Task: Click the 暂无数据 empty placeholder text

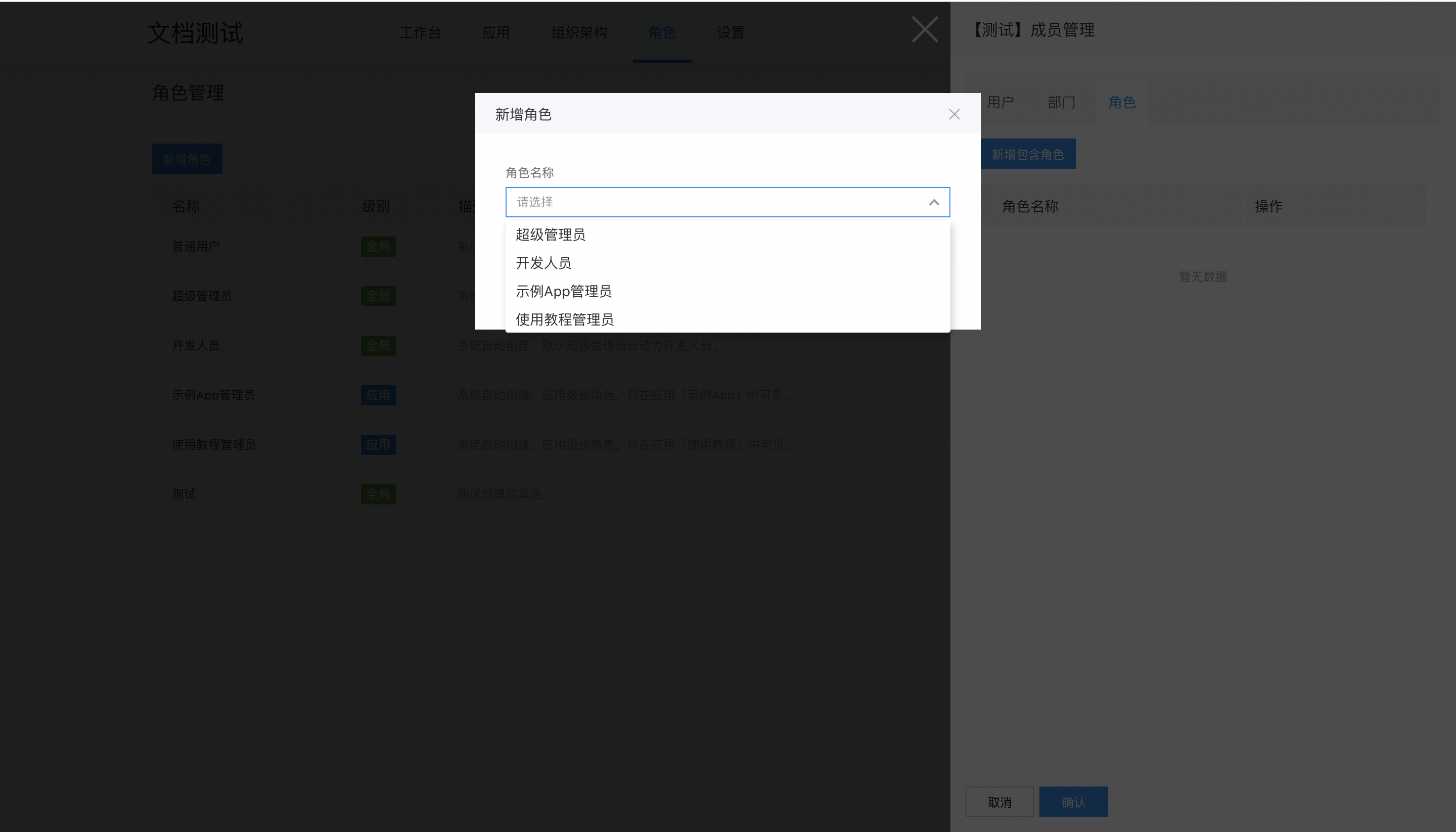Action: tap(1203, 276)
